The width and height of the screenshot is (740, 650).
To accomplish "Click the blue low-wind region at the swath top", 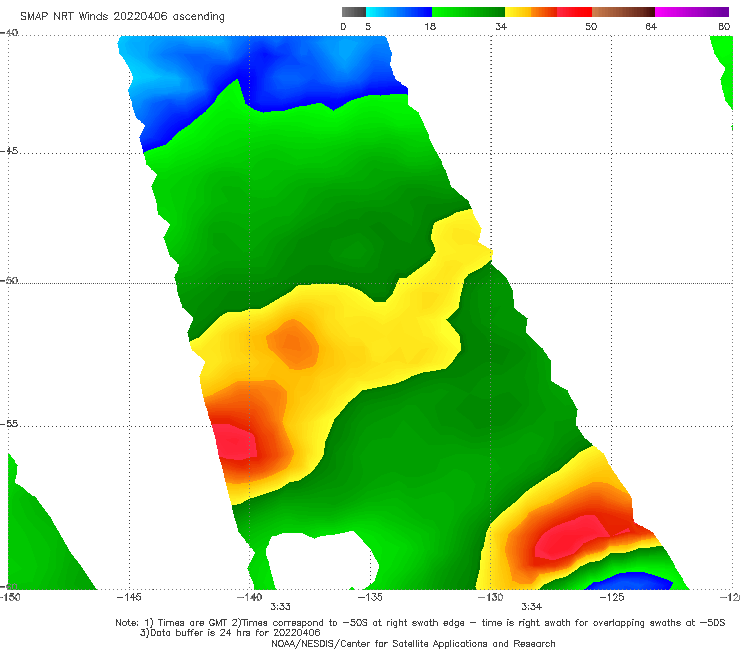I will [264, 71].
